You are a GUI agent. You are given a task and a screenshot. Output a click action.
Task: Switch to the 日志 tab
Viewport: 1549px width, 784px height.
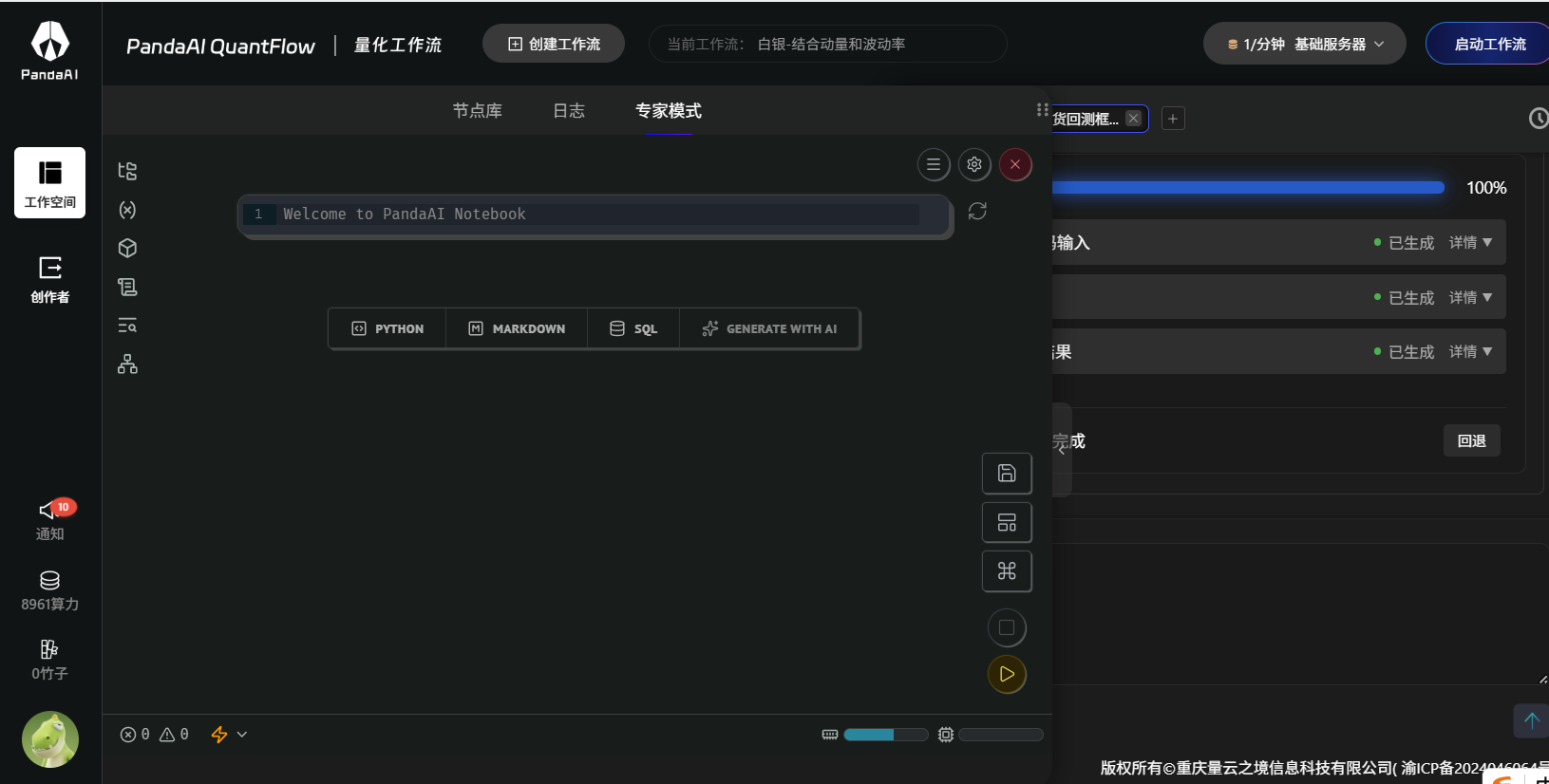click(569, 111)
